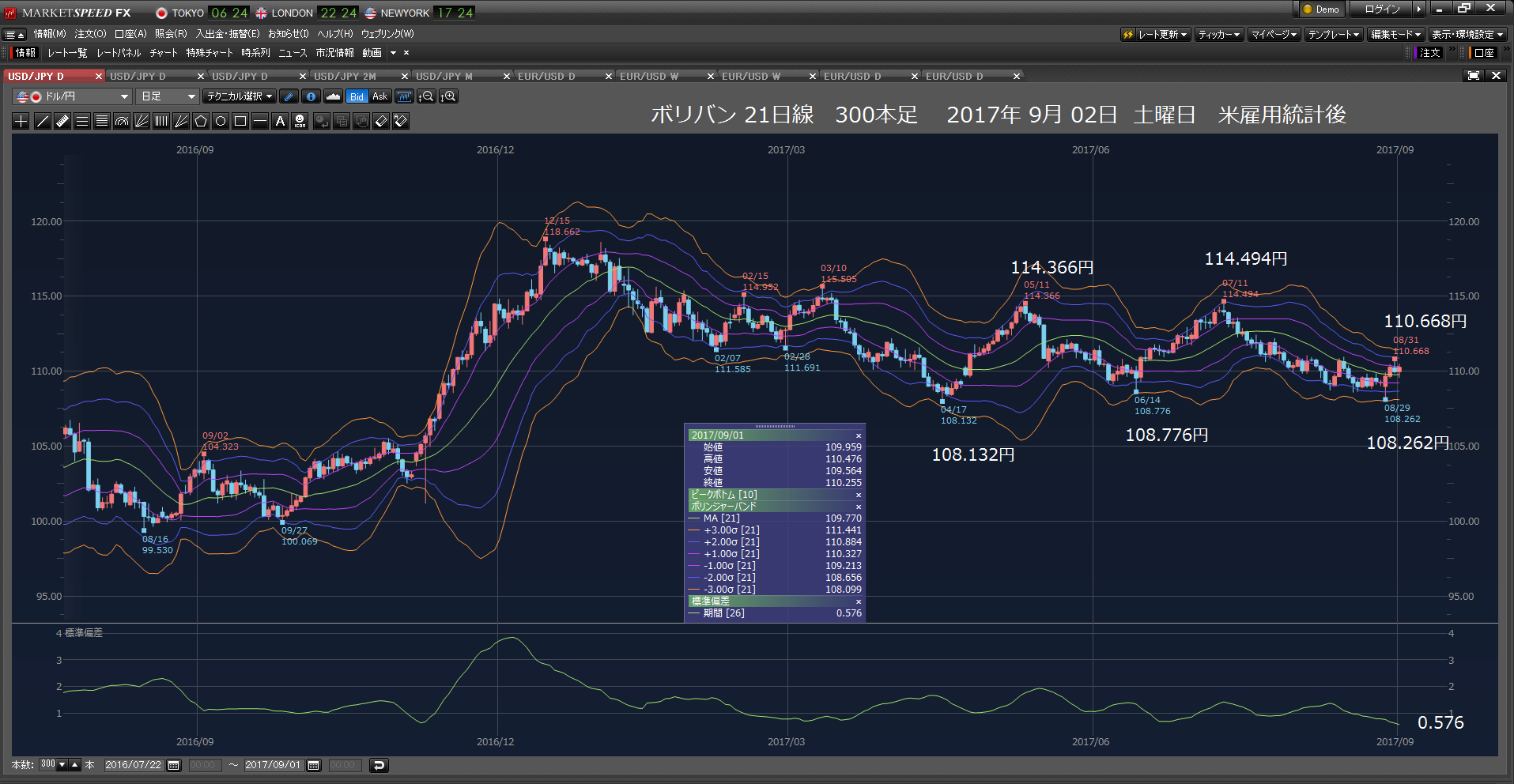1514x784 pixels.
Task: Open the マイページ dropdown
Action: click(1274, 35)
